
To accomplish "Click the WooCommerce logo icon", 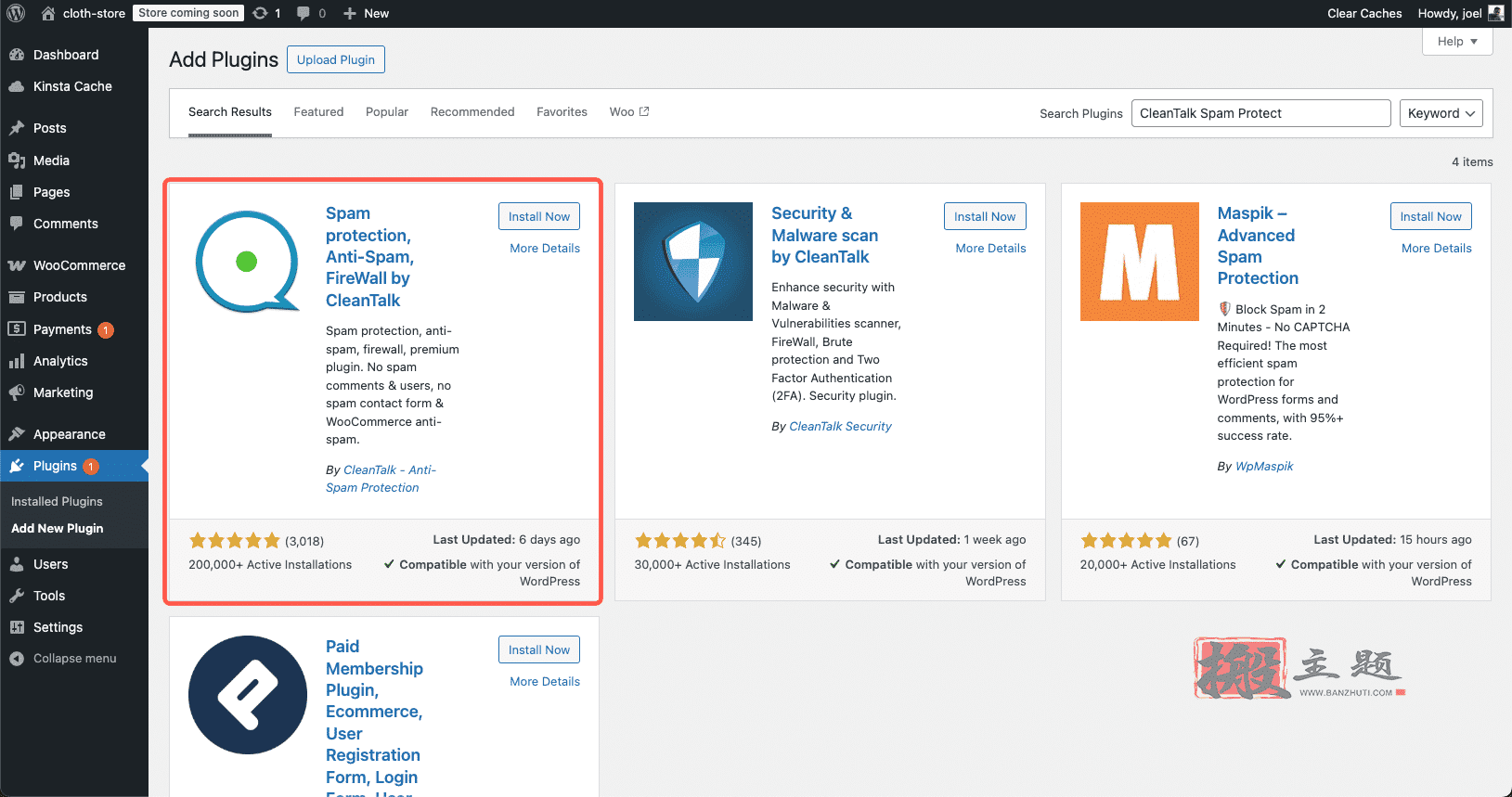I will click(17, 265).
